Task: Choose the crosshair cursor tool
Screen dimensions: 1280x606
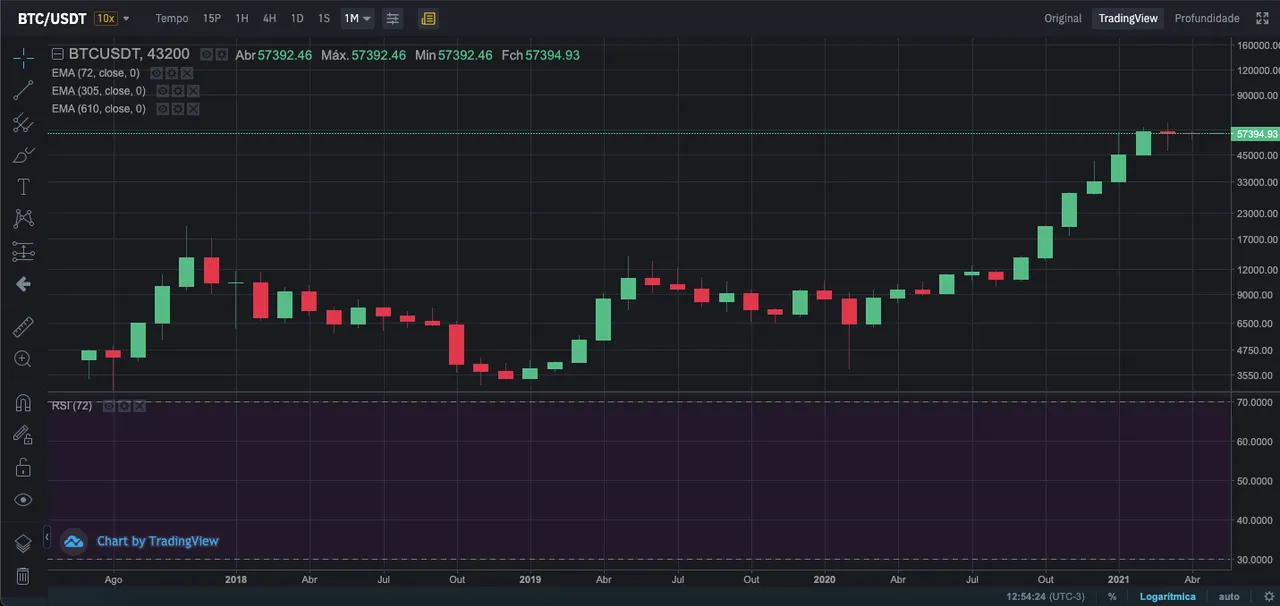Action: tap(22, 57)
